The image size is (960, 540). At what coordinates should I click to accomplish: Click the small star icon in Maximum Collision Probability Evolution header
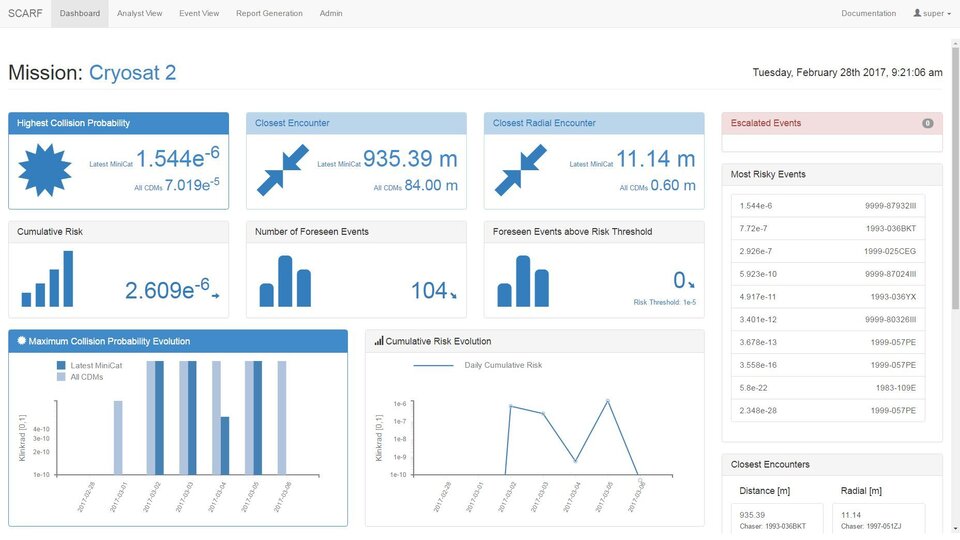click(x=21, y=340)
